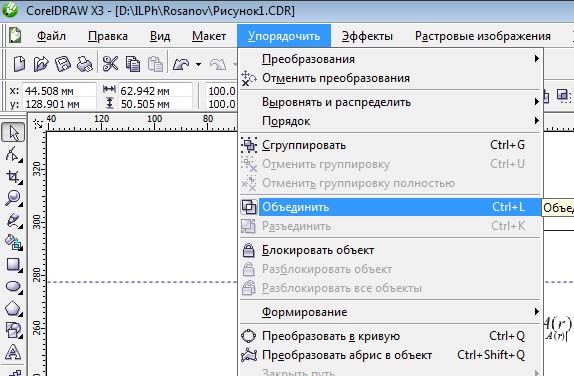The image size is (574, 376).
Task: Expand the Порядок submenu
Action: (x=390, y=121)
